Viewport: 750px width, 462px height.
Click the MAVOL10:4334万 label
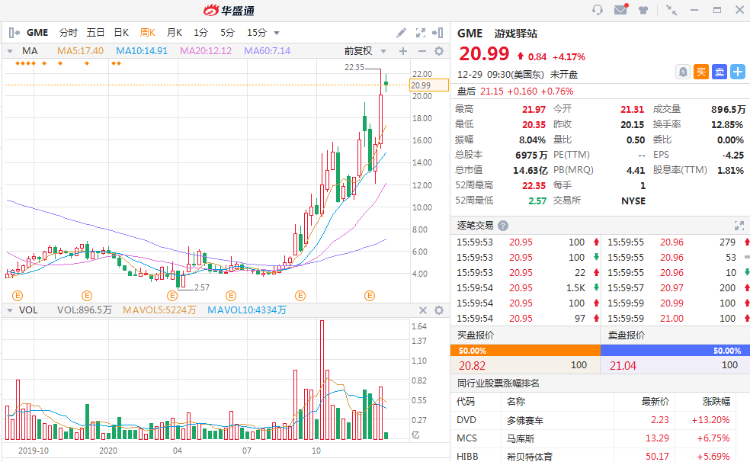tap(247, 310)
